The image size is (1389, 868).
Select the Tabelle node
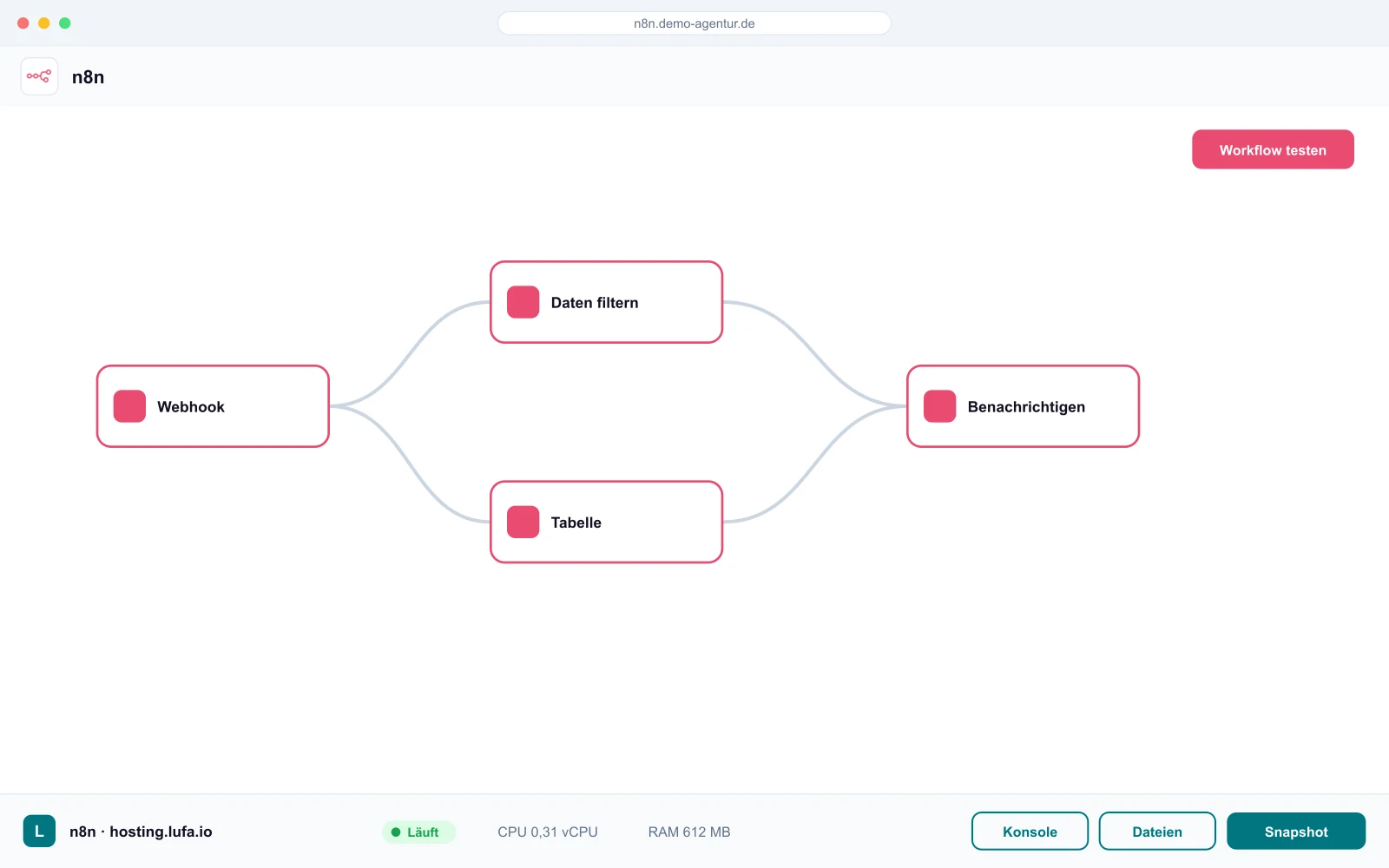pos(607,522)
